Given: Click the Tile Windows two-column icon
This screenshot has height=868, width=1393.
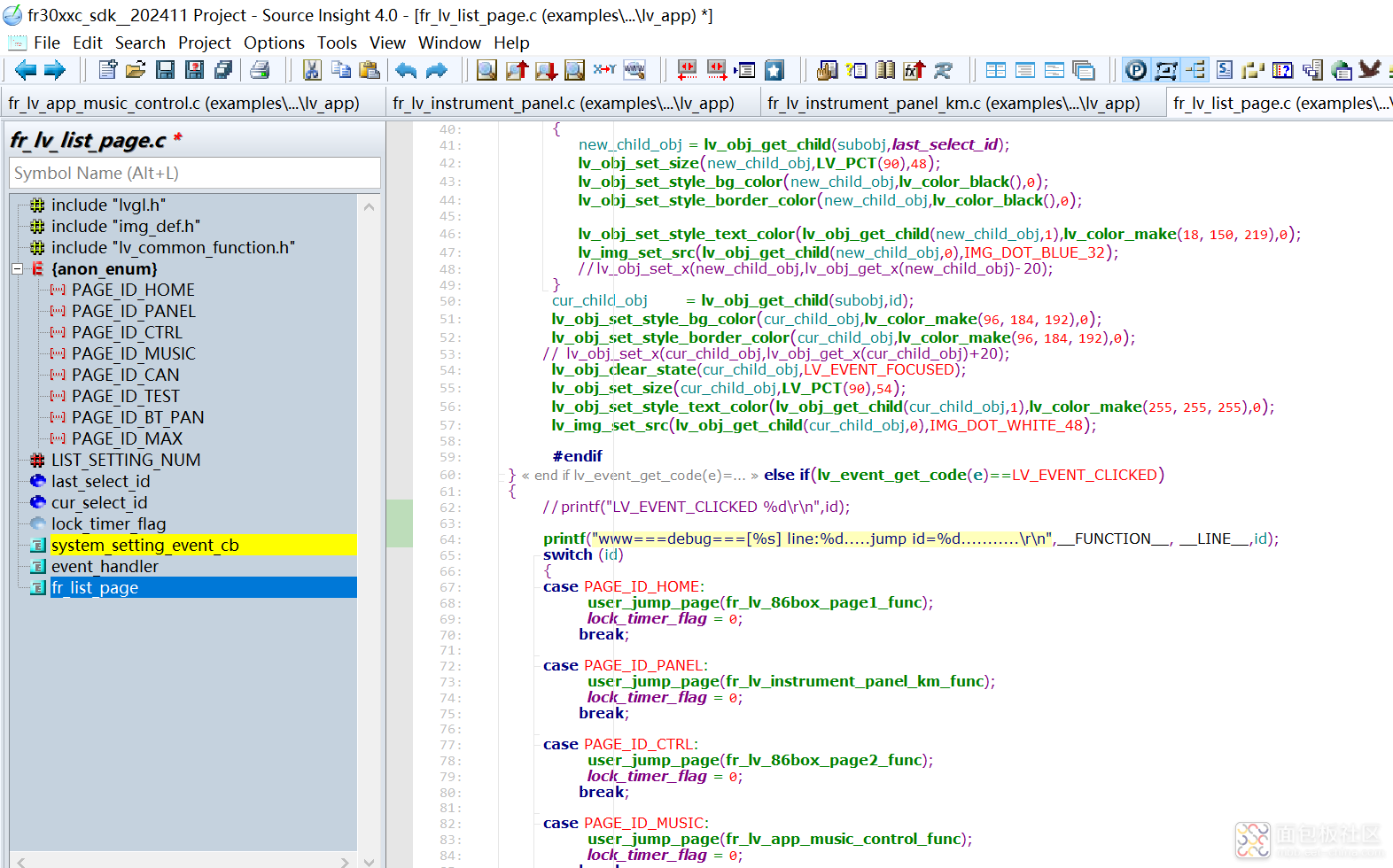Looking at the screenshot, I should 996,70.
